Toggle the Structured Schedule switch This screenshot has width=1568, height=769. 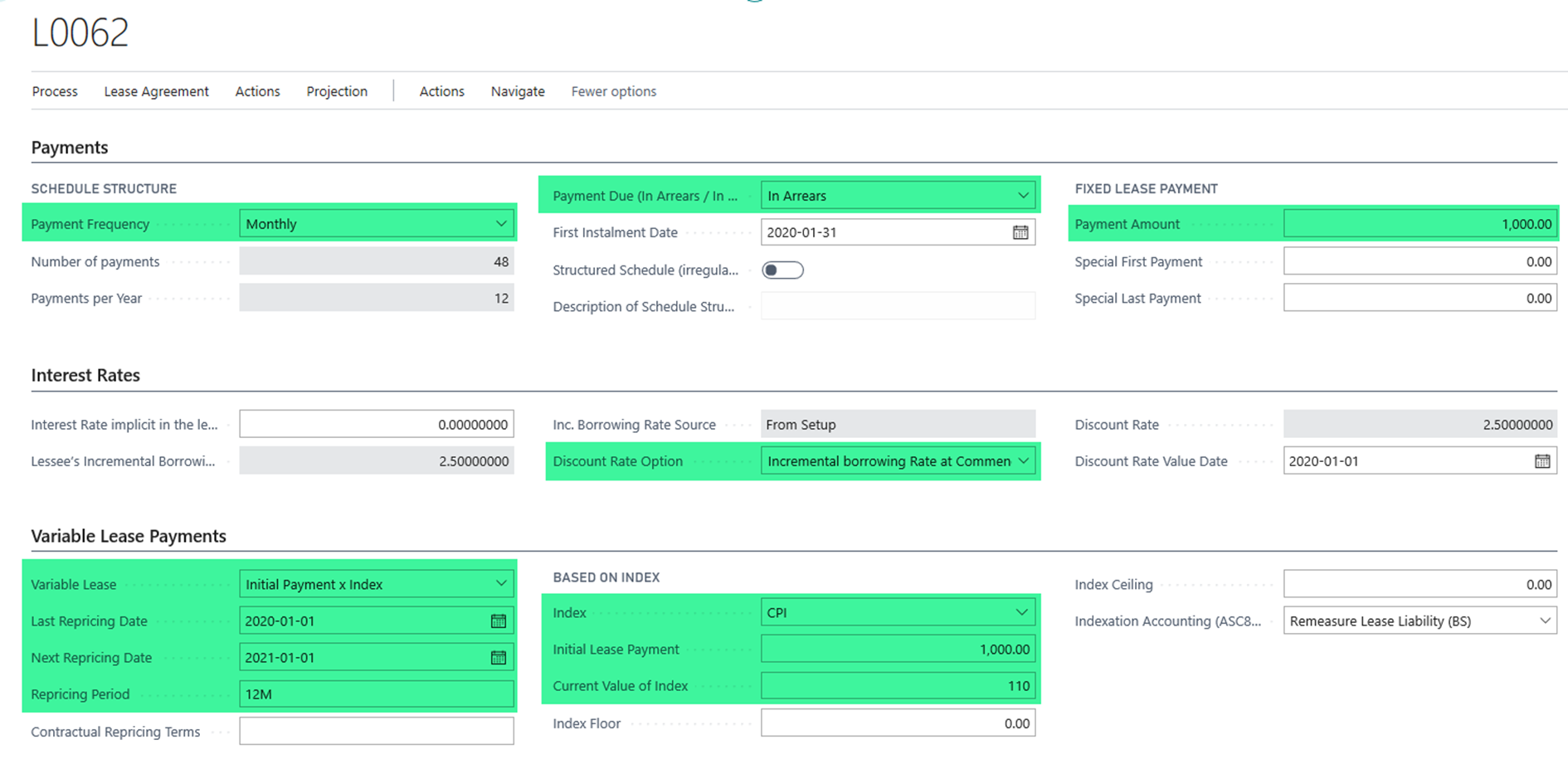point(782,270)
